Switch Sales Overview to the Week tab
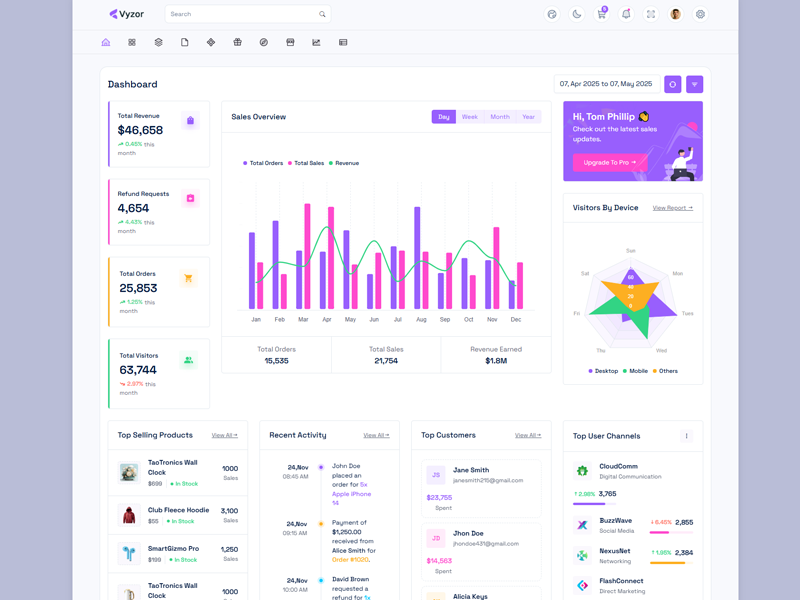The width and height of the screenshot is (800, 600). 469,117
